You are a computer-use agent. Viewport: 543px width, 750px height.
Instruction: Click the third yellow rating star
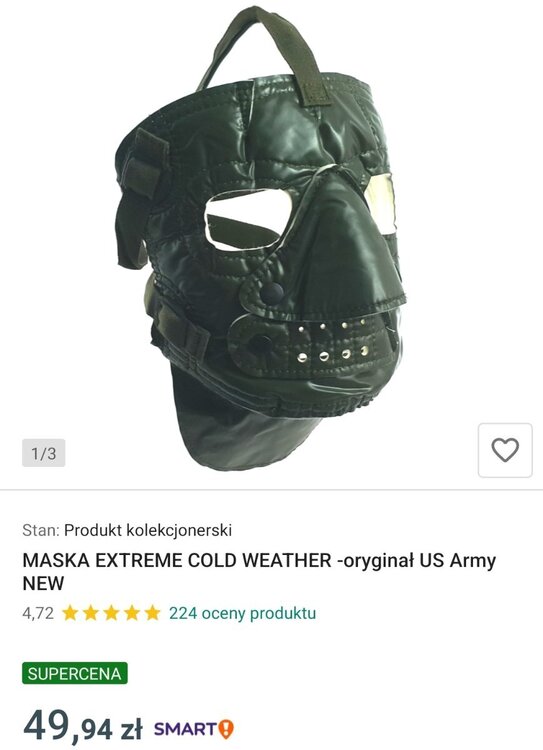click(111, 613)
